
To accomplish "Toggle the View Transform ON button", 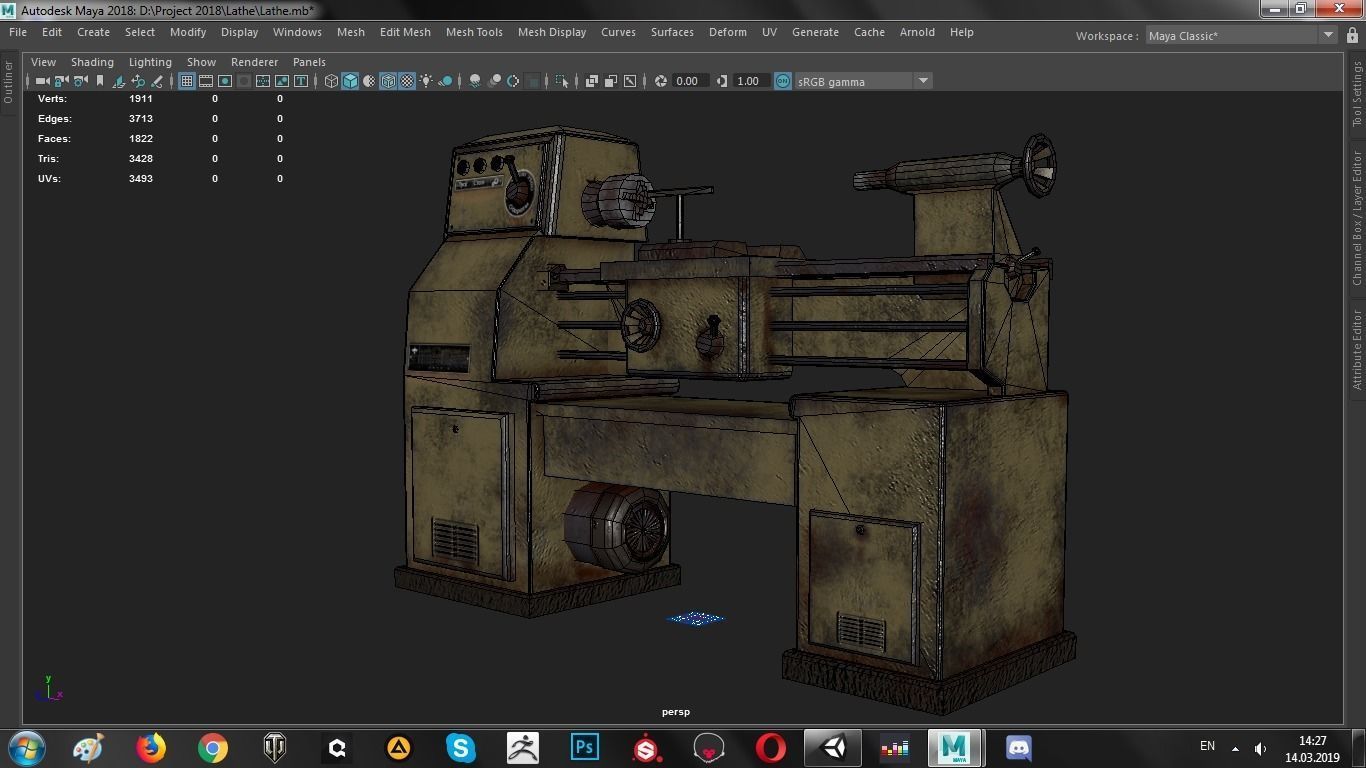I will click(783, 81).
